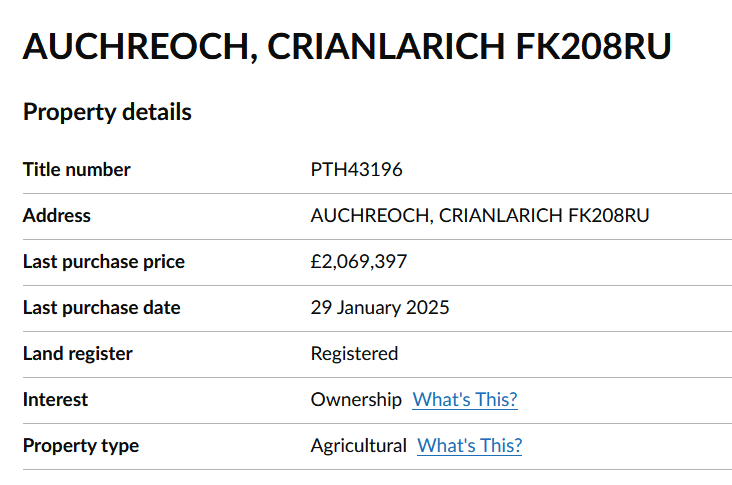Select the Registered status text
Image resolution: width=732 pixels, height=485 pixels.
point(354,354)
